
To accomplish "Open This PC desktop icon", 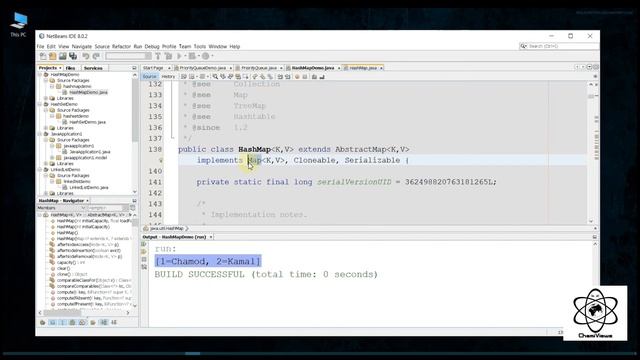I will pyautogui.click(x=18, y=24).
